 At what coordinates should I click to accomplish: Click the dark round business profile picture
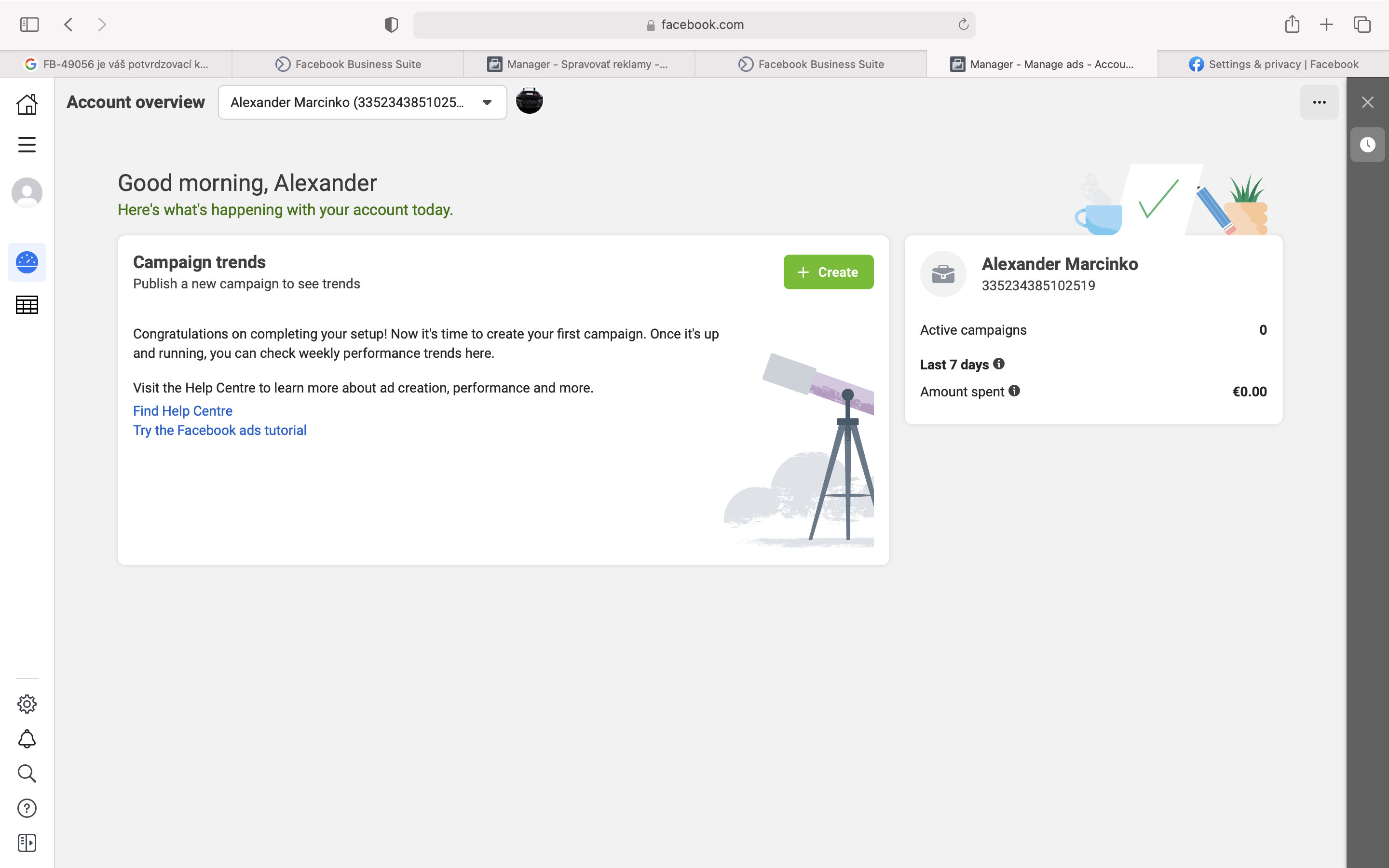pos(529,101)
